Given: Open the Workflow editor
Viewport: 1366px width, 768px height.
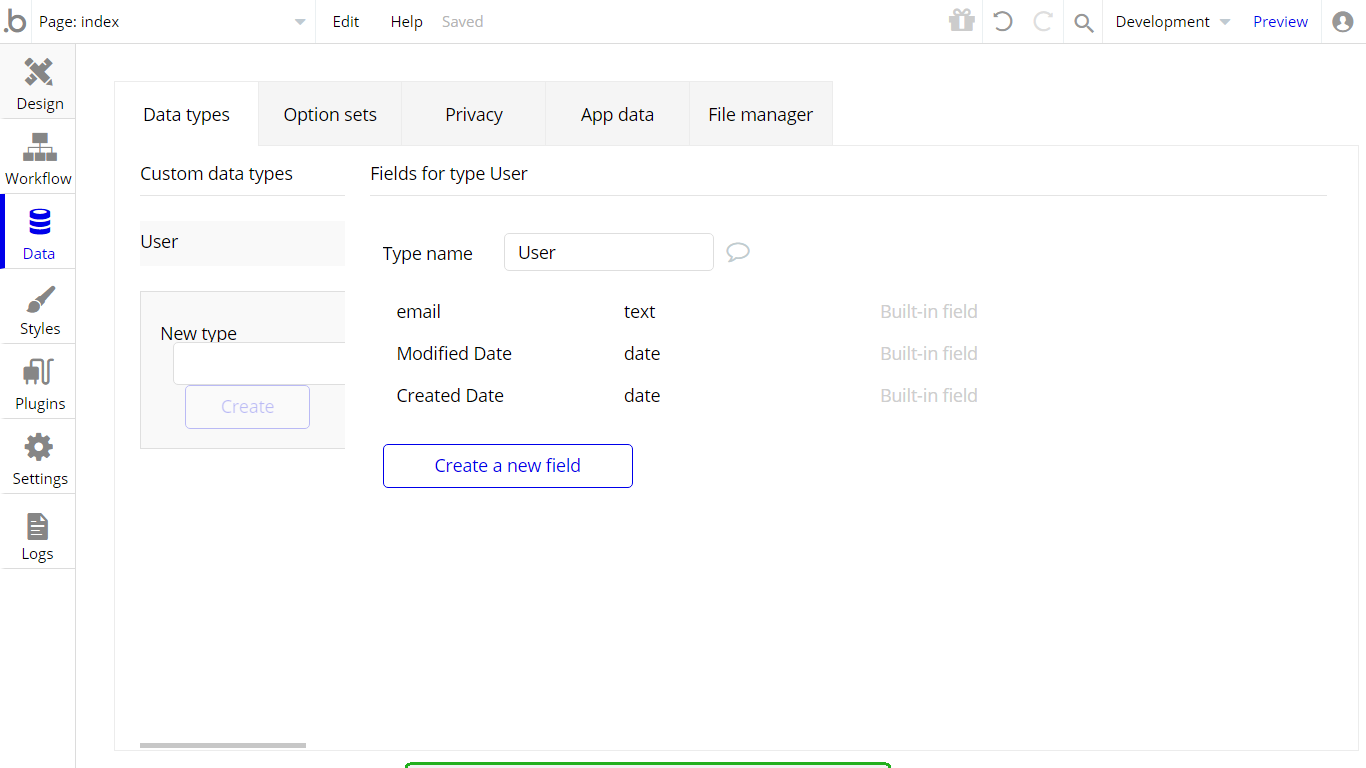Looking at the screenshot, I should [39, 157].
